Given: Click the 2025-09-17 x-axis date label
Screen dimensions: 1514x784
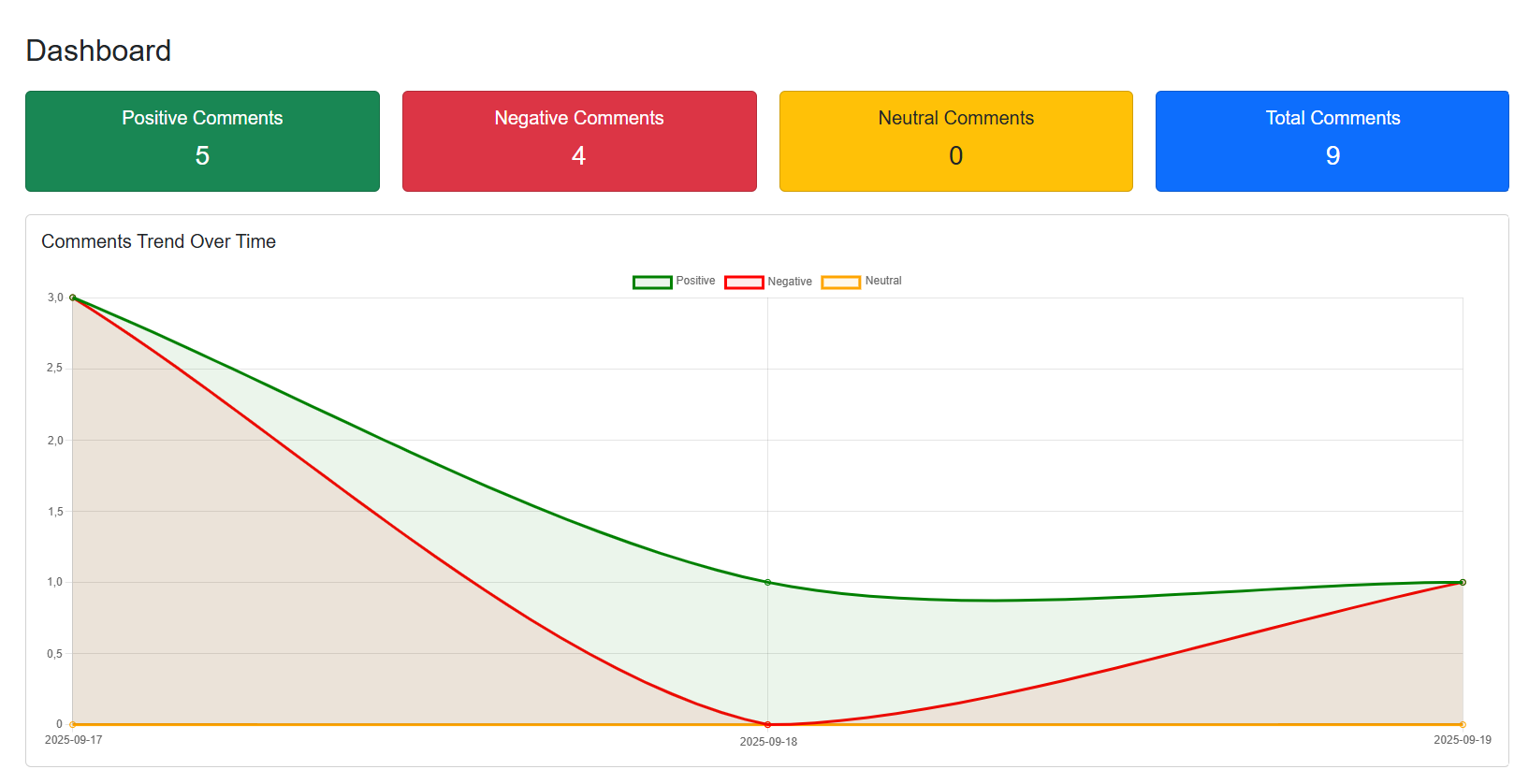Looking at the screenshot, I should click(x=74, y=740).
